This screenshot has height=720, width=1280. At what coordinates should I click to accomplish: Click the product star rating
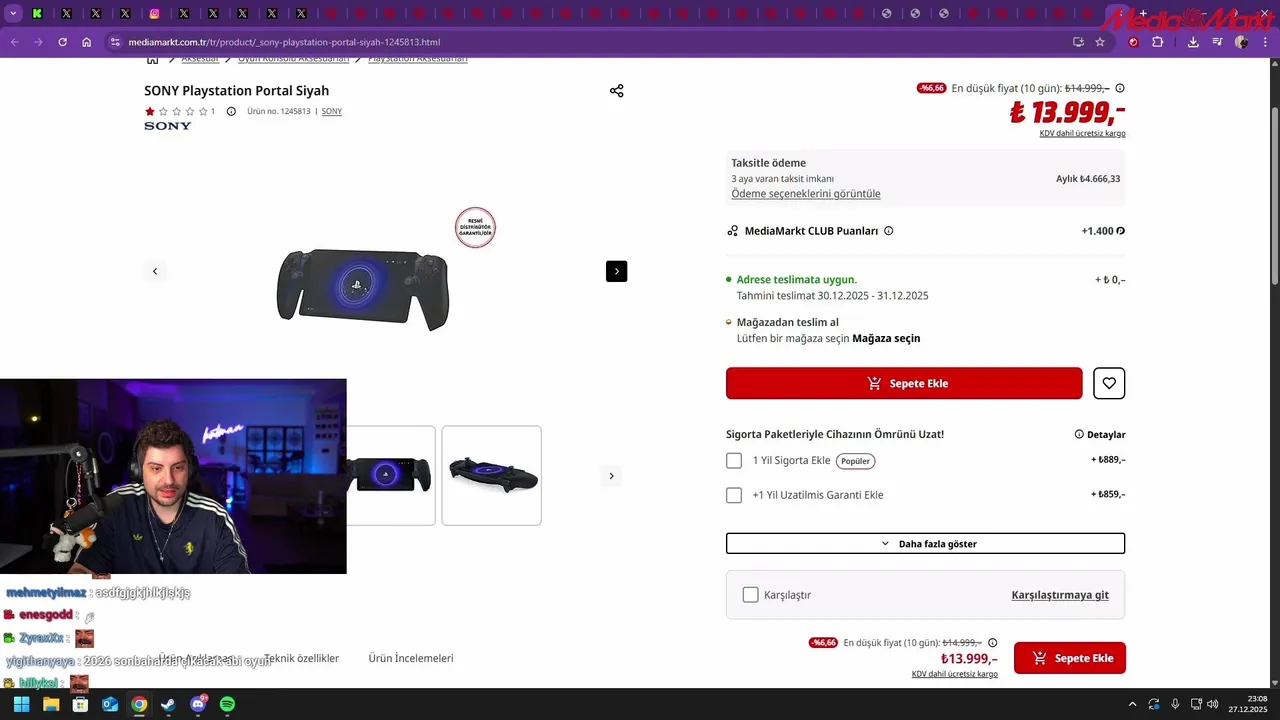click(x=176, y=111)
